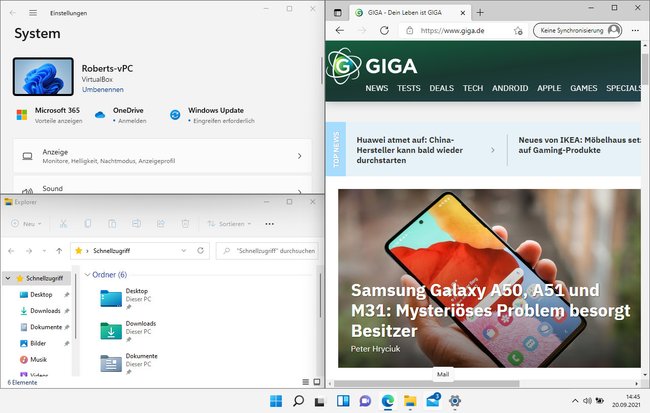650x413 pixels.
Task: Open Microsoft 365 Vorteile anzeigen
Action: click(x=49, y=115)
